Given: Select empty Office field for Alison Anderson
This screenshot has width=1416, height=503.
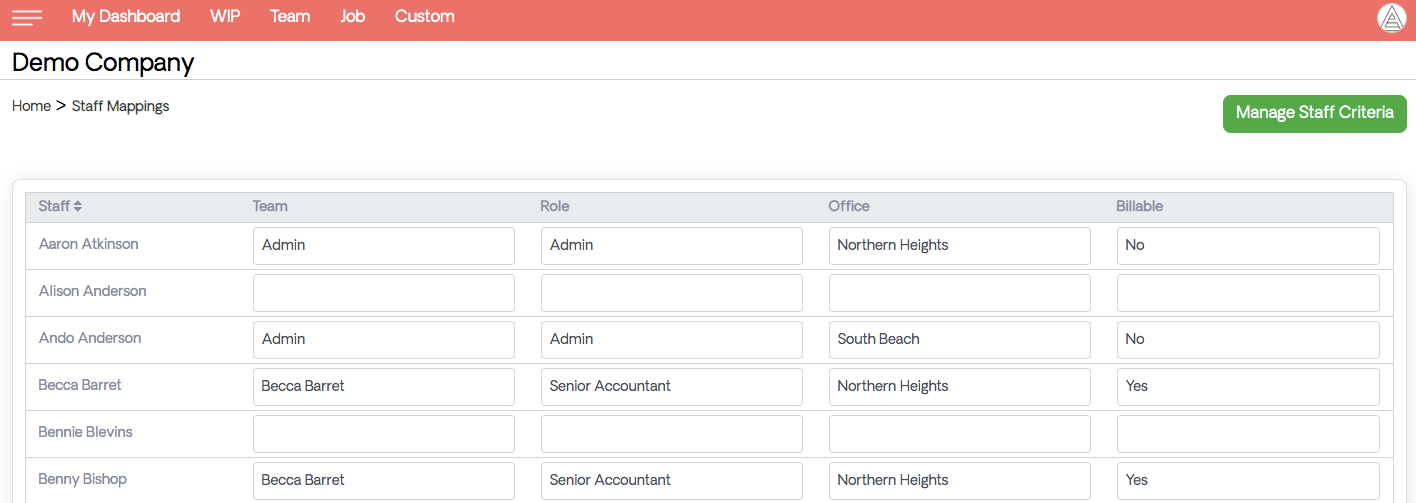Looking at the screenshot, I should pos(960,293).
